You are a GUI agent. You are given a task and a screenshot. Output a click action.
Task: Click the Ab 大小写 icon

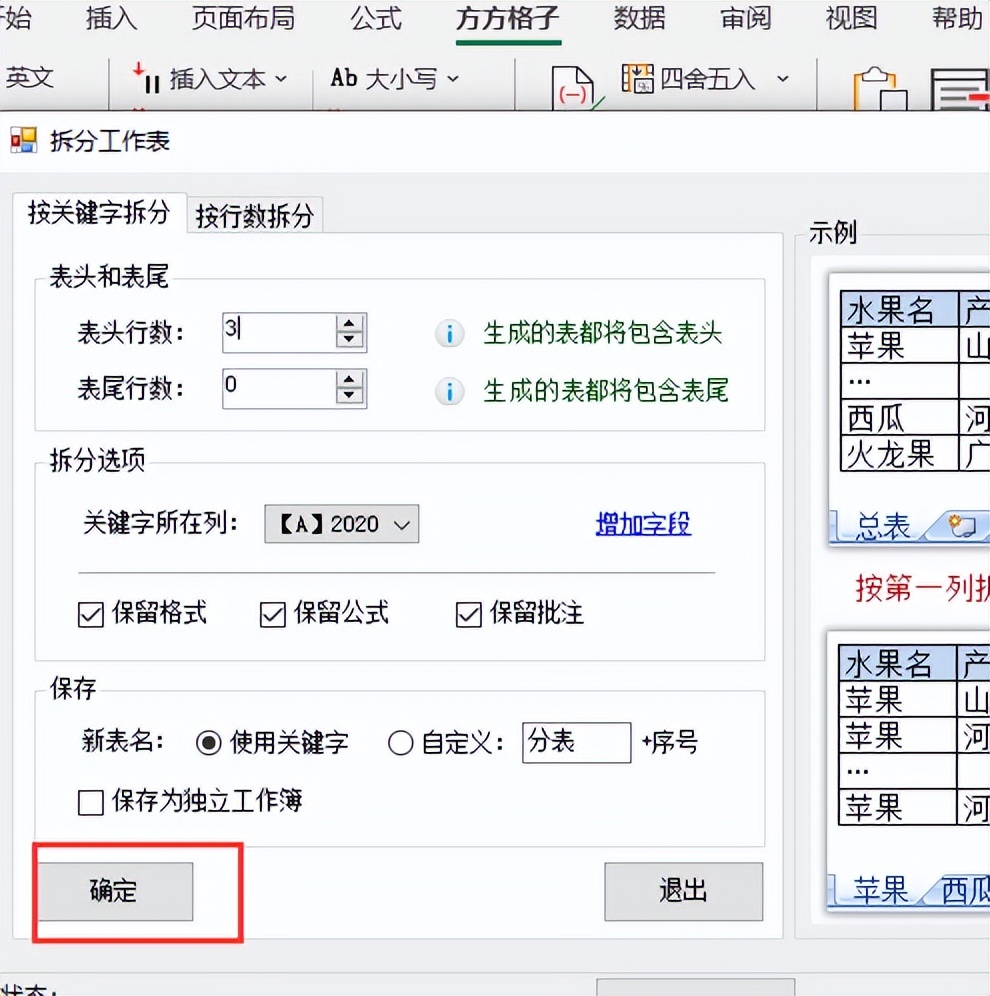(x=343, y=78)
